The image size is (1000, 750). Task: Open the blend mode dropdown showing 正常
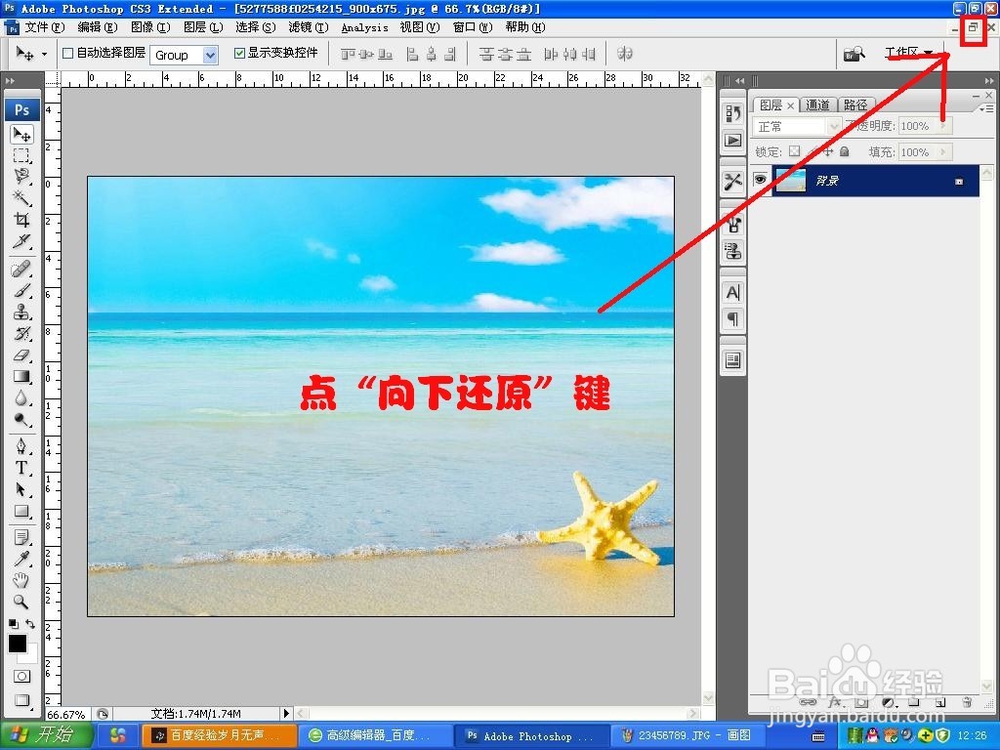point(795,126)
